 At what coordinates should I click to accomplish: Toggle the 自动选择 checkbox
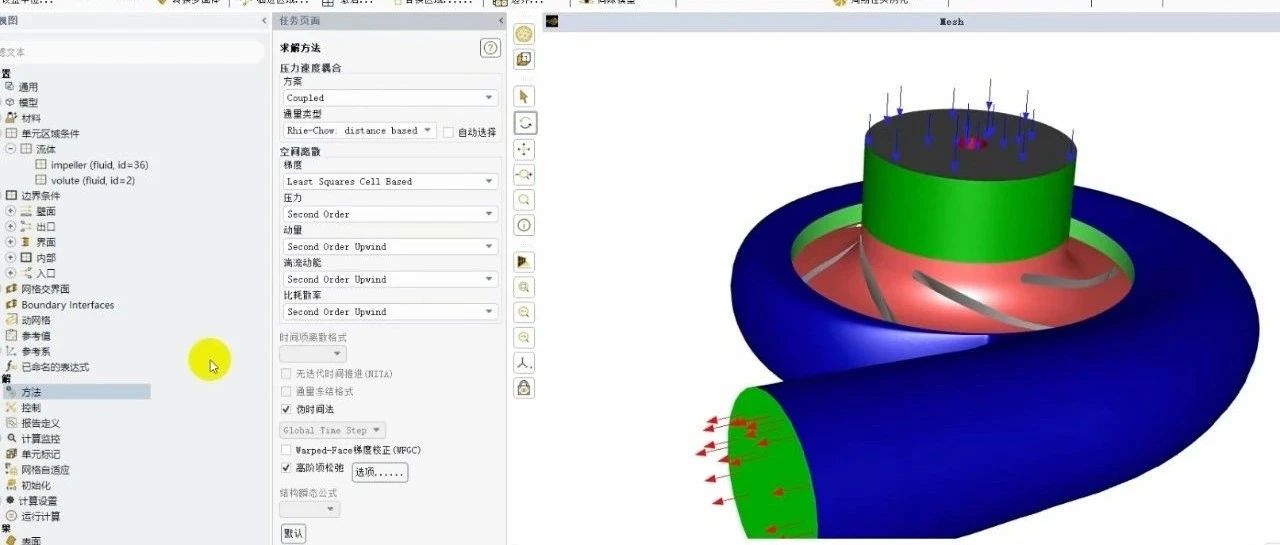tap(448, 131)
